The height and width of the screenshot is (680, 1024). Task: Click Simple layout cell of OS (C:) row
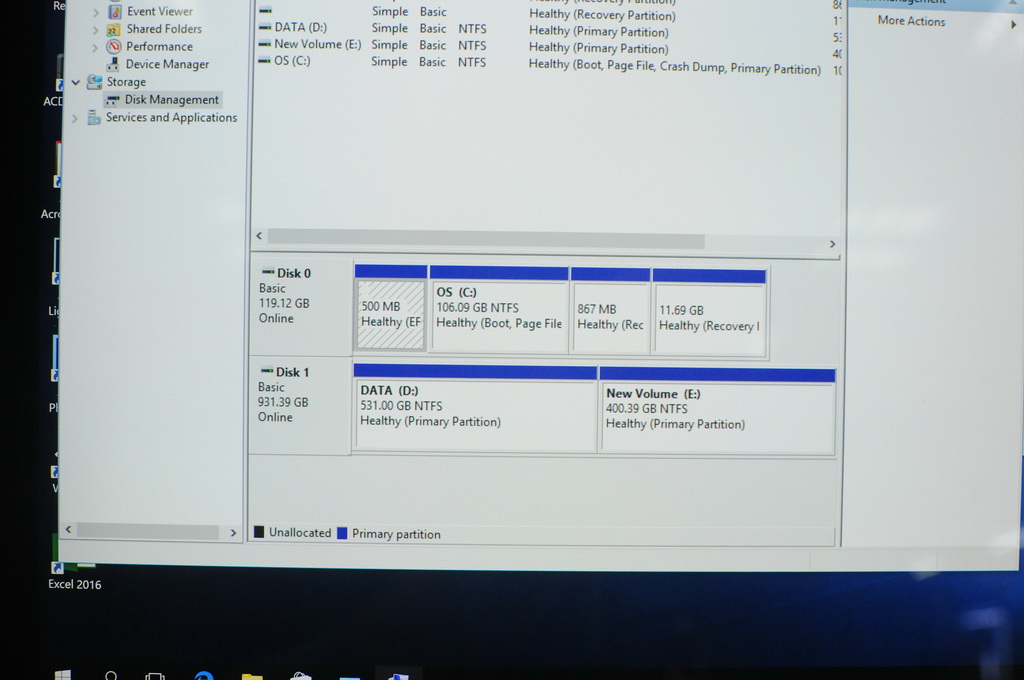[x=389, y=61]
